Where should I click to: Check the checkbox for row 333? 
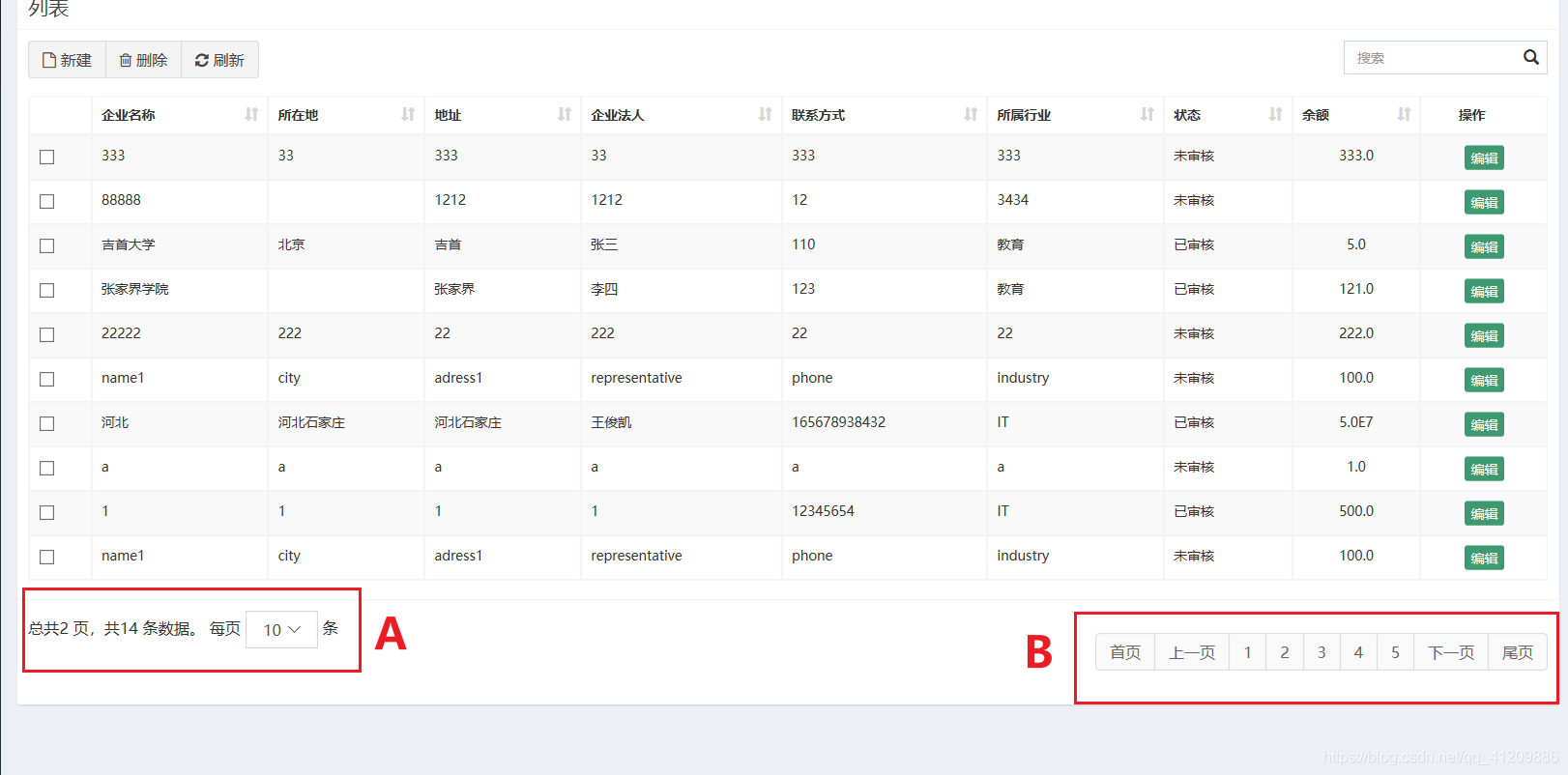point(46,157)
